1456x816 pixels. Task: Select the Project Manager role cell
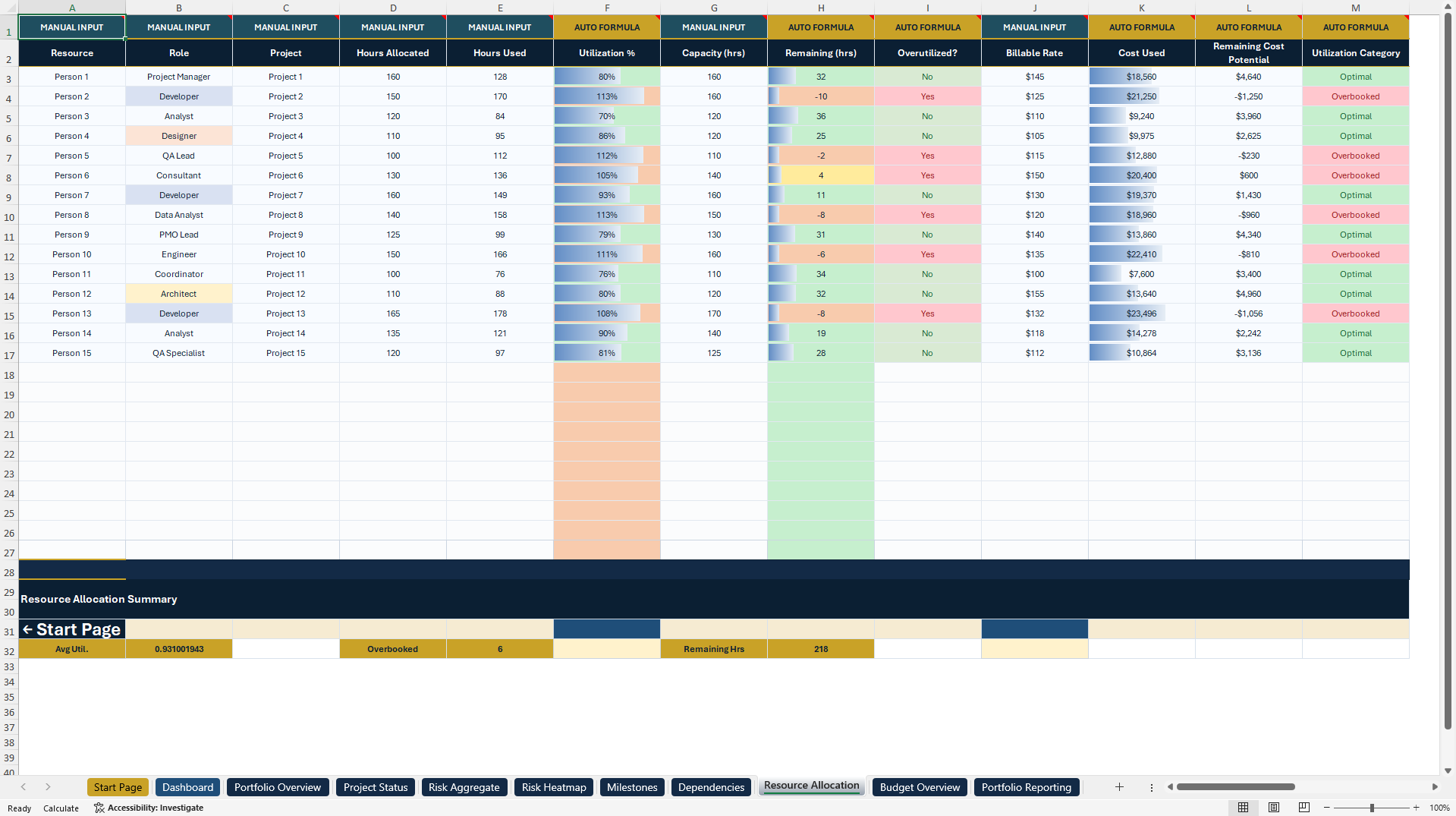179,77
